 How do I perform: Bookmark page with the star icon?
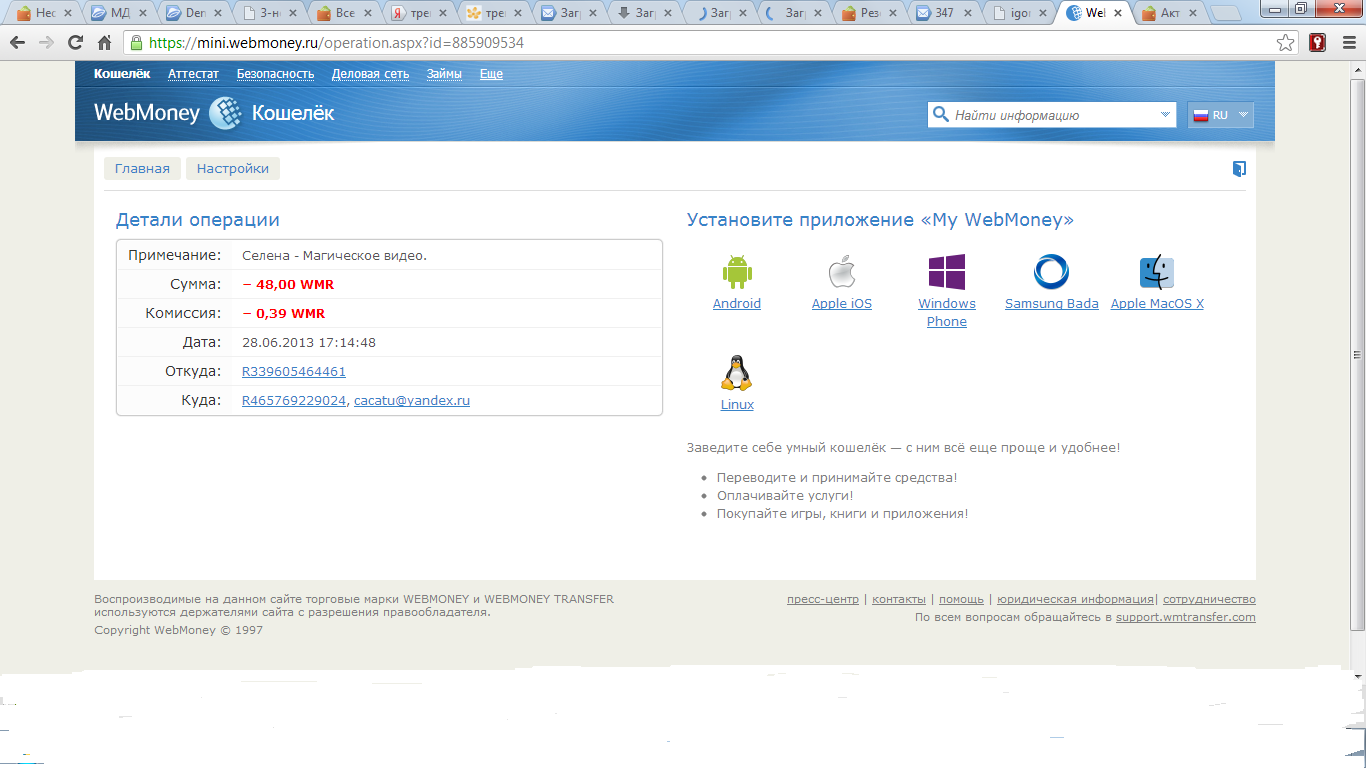[1286, 43]
